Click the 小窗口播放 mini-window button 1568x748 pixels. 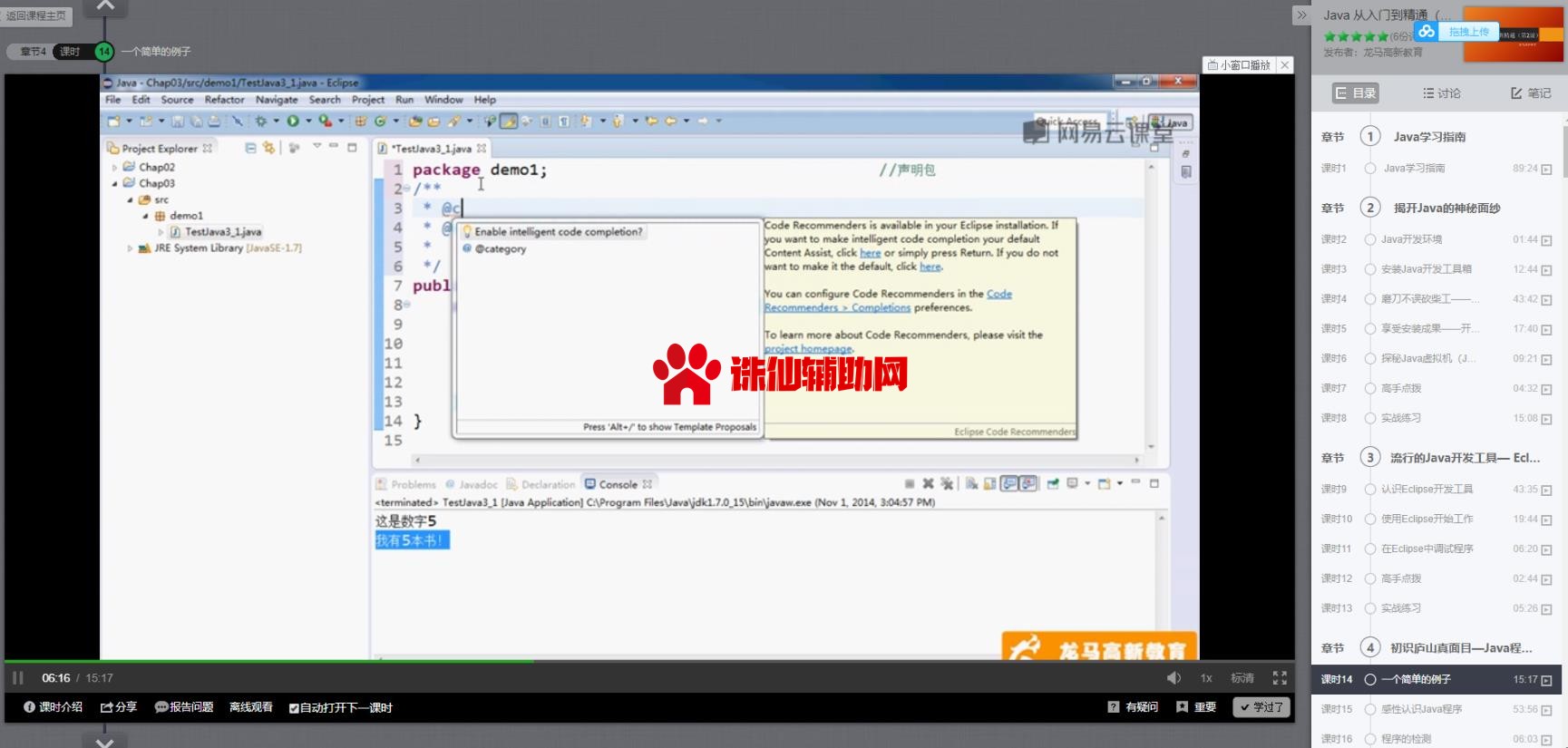pyautogui.click(x=1239, y=65)
